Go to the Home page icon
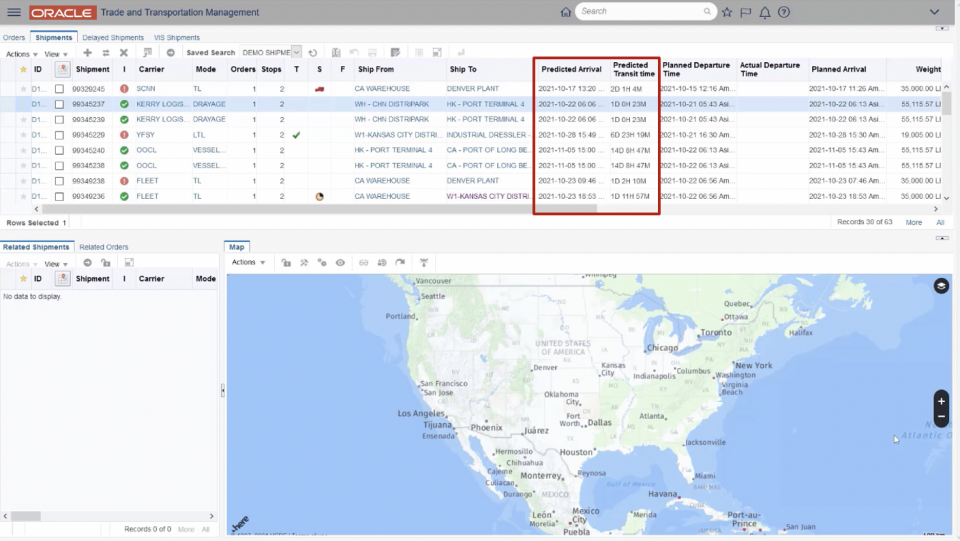This screenshot has width=960, height=541. pos(566,12)
